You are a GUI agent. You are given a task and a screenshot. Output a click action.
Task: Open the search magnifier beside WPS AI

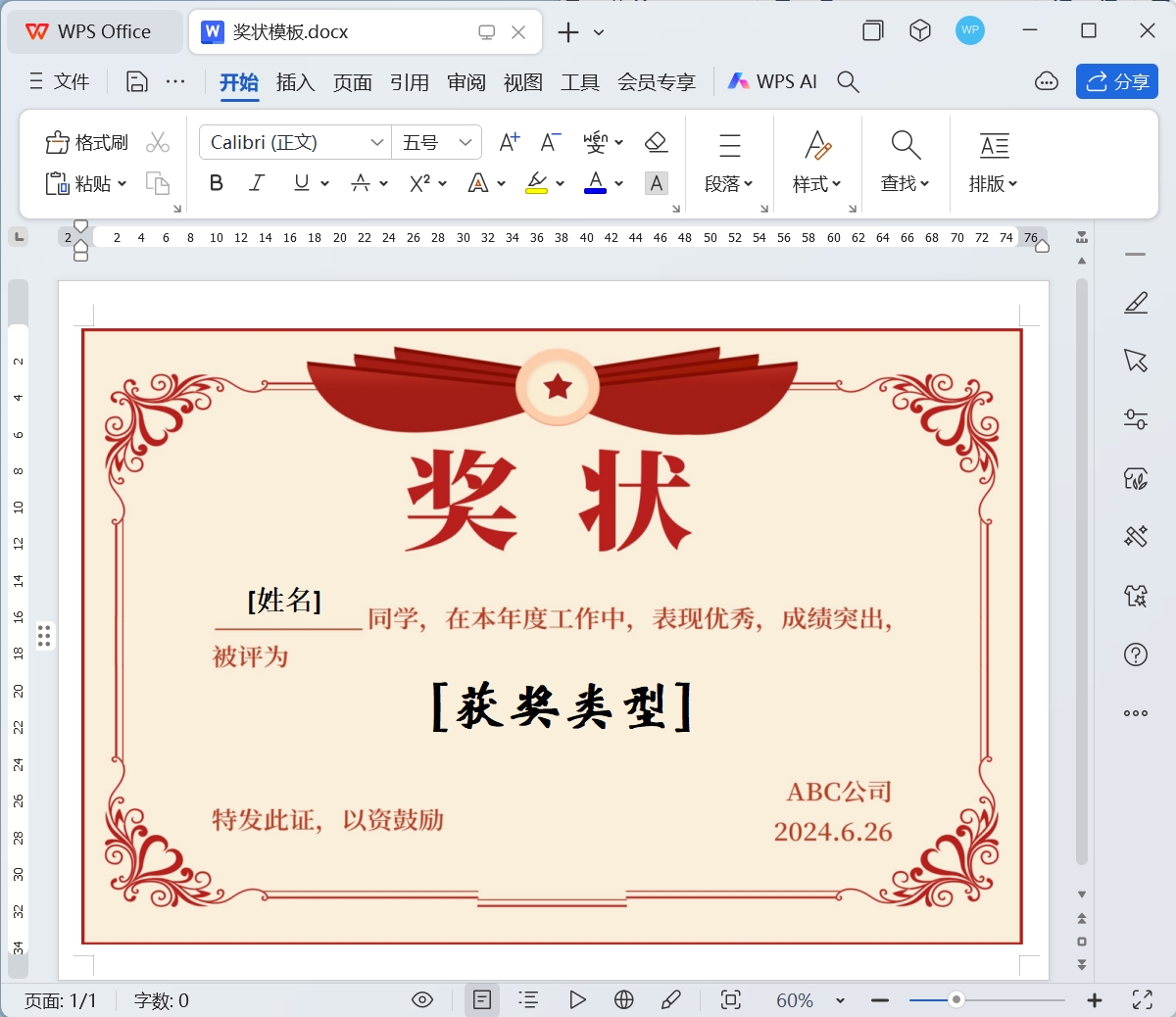[848, 82]
